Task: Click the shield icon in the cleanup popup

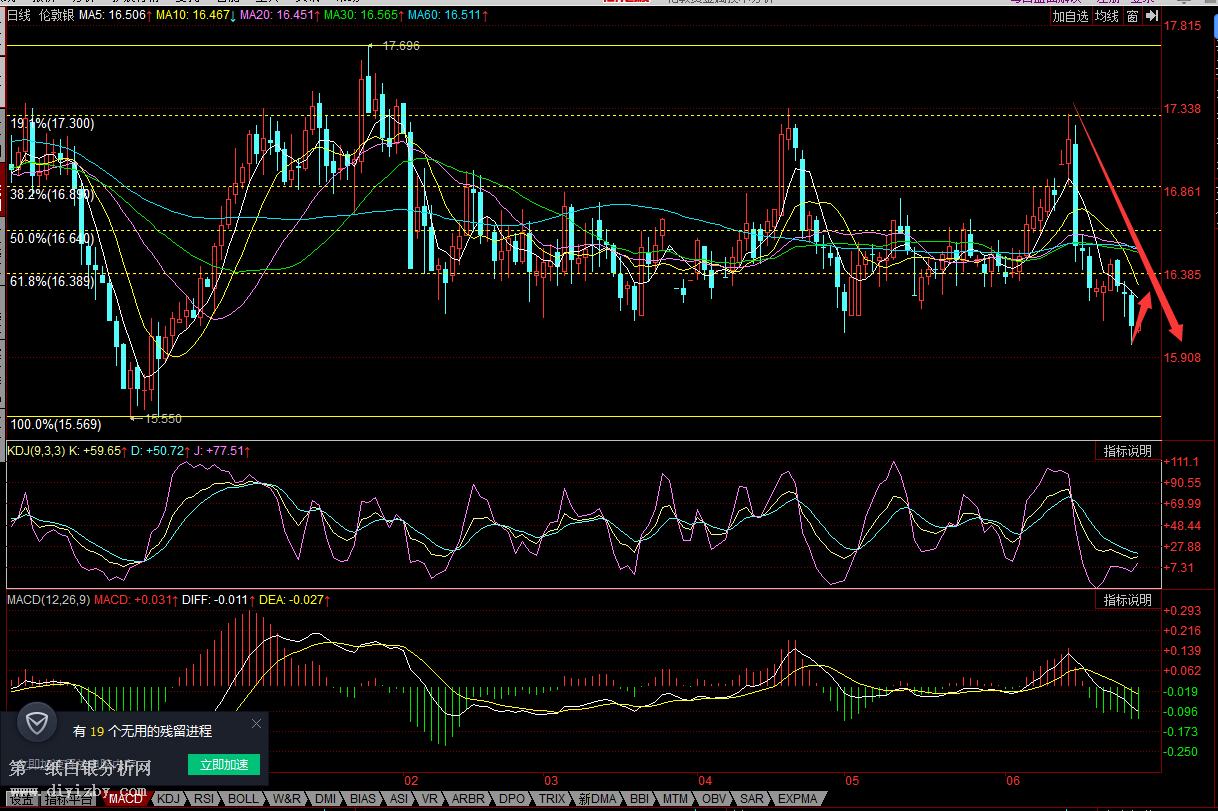Action: click(38, 723)
